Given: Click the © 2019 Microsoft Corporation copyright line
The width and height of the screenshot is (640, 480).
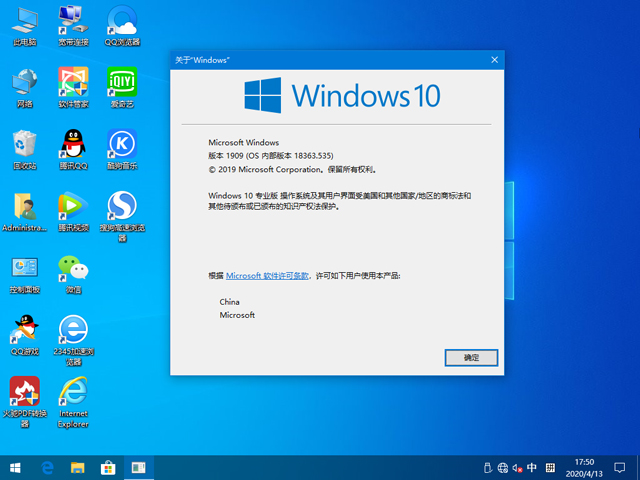Looking at the screenshot, I should (x=292, y=169).
